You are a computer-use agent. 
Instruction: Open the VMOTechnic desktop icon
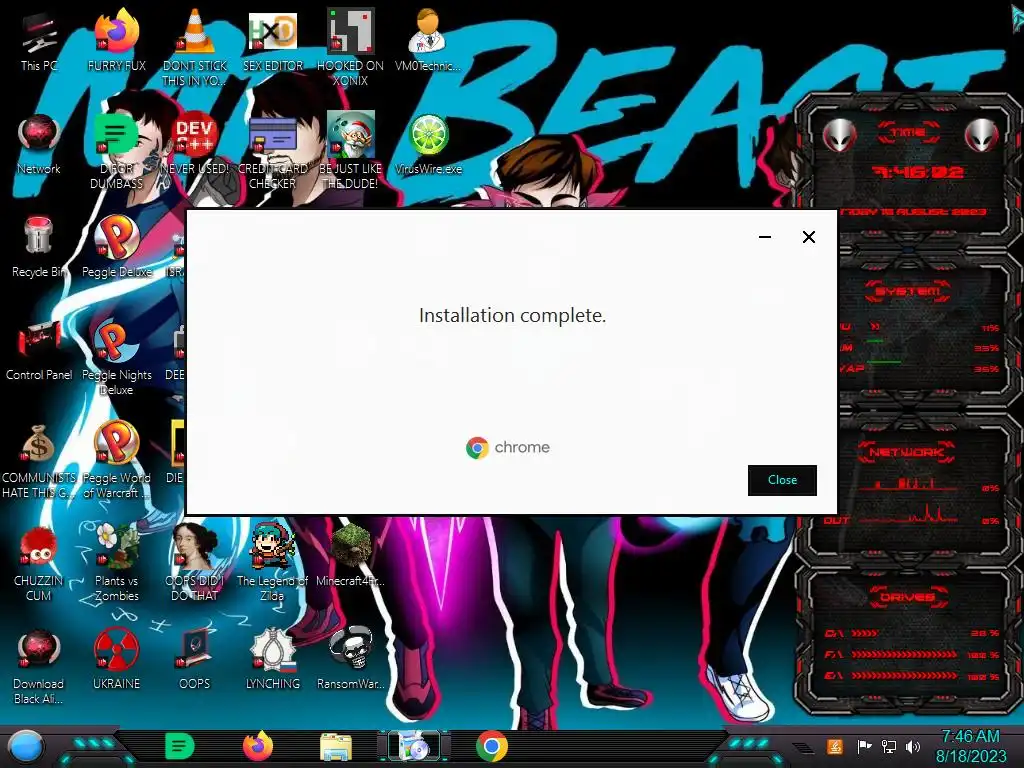tap(428, 42)
